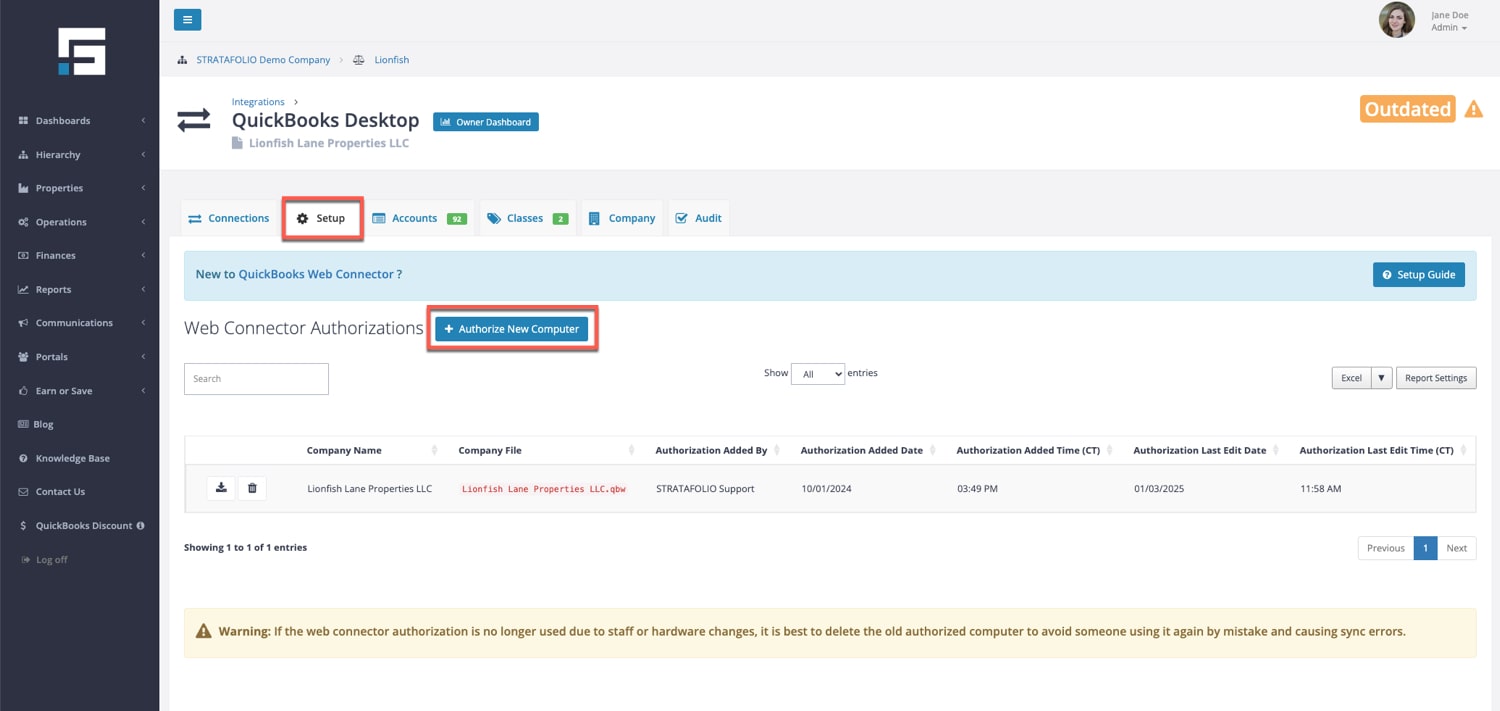Click the Integrations breadcrumb link
Screen dimensions: 1500x711
(258, 102)
